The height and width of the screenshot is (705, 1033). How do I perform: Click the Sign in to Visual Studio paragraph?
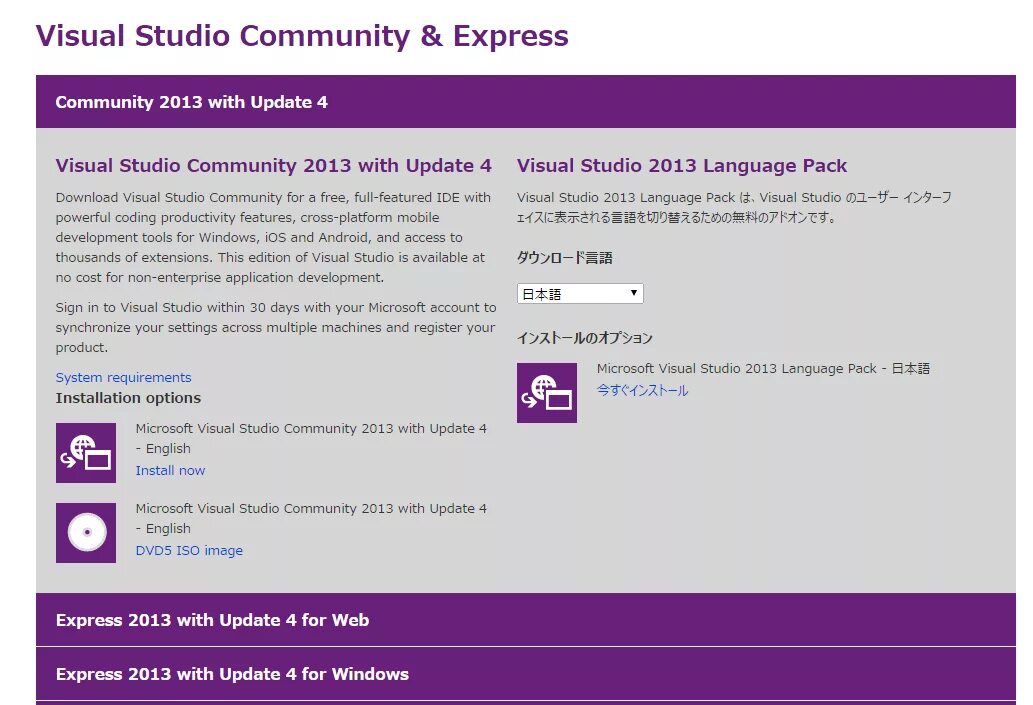click(x=275, y=327)
